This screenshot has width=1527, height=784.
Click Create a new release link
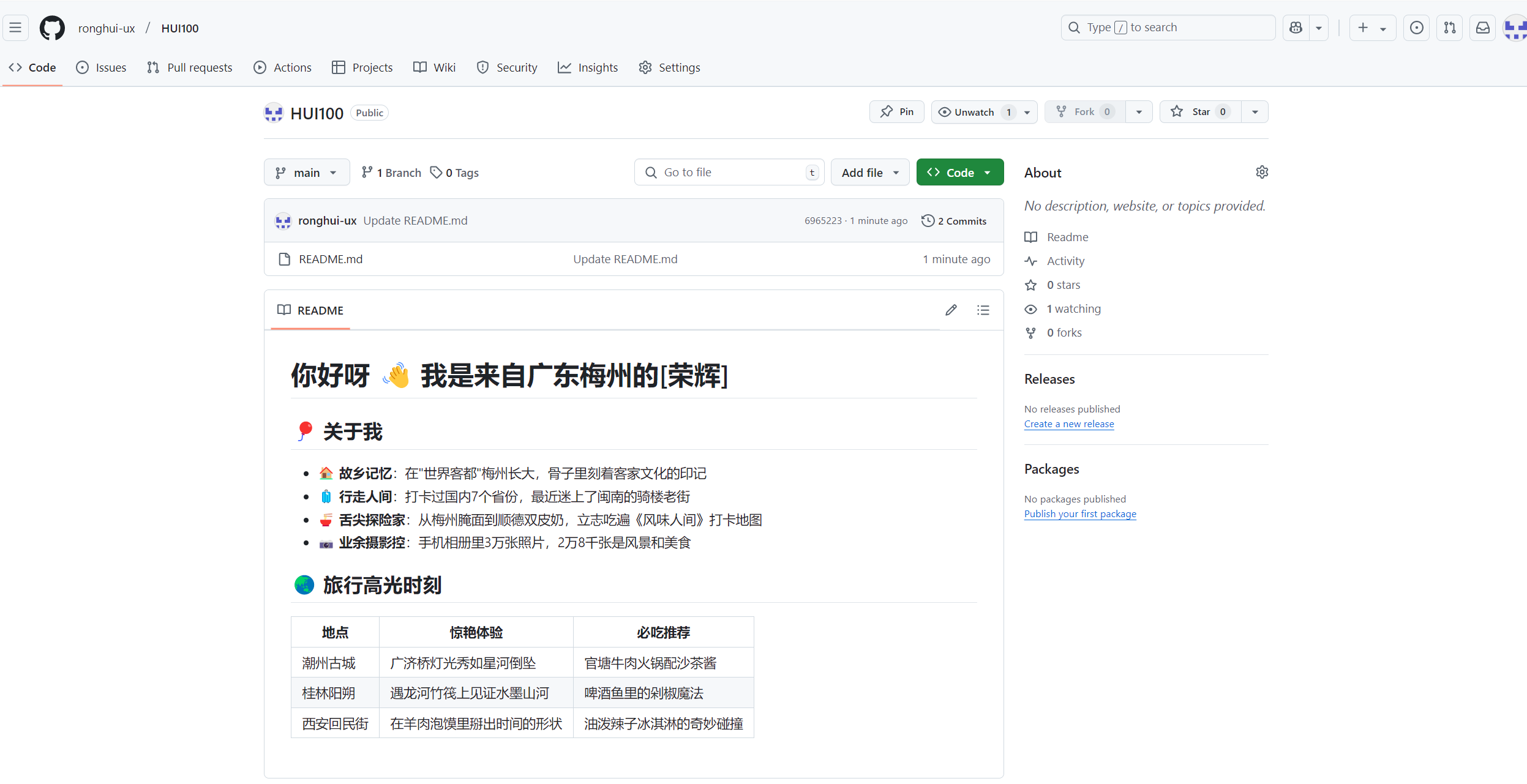click(1068, 424)
